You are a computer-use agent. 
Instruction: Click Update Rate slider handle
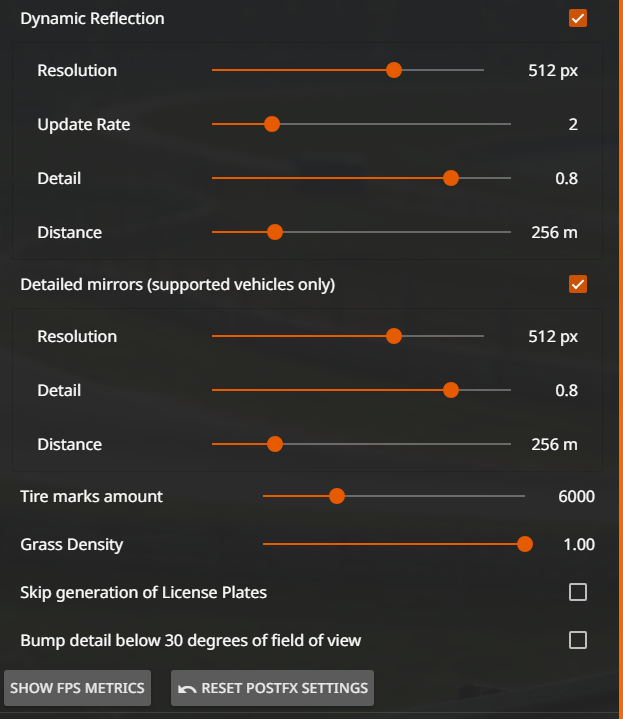click(272, 124)
